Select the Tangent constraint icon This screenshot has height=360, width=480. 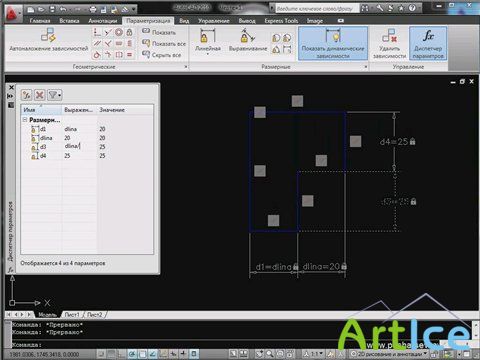pyautogui.click(x=97, y=54)
